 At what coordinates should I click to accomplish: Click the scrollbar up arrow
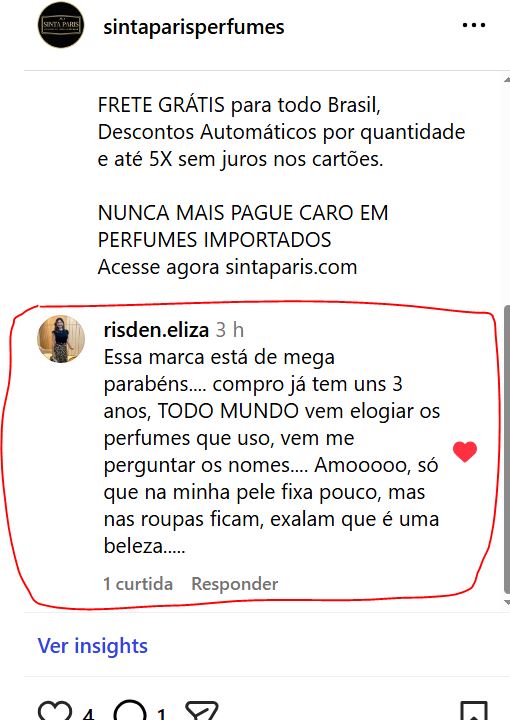tap(507, 80)
